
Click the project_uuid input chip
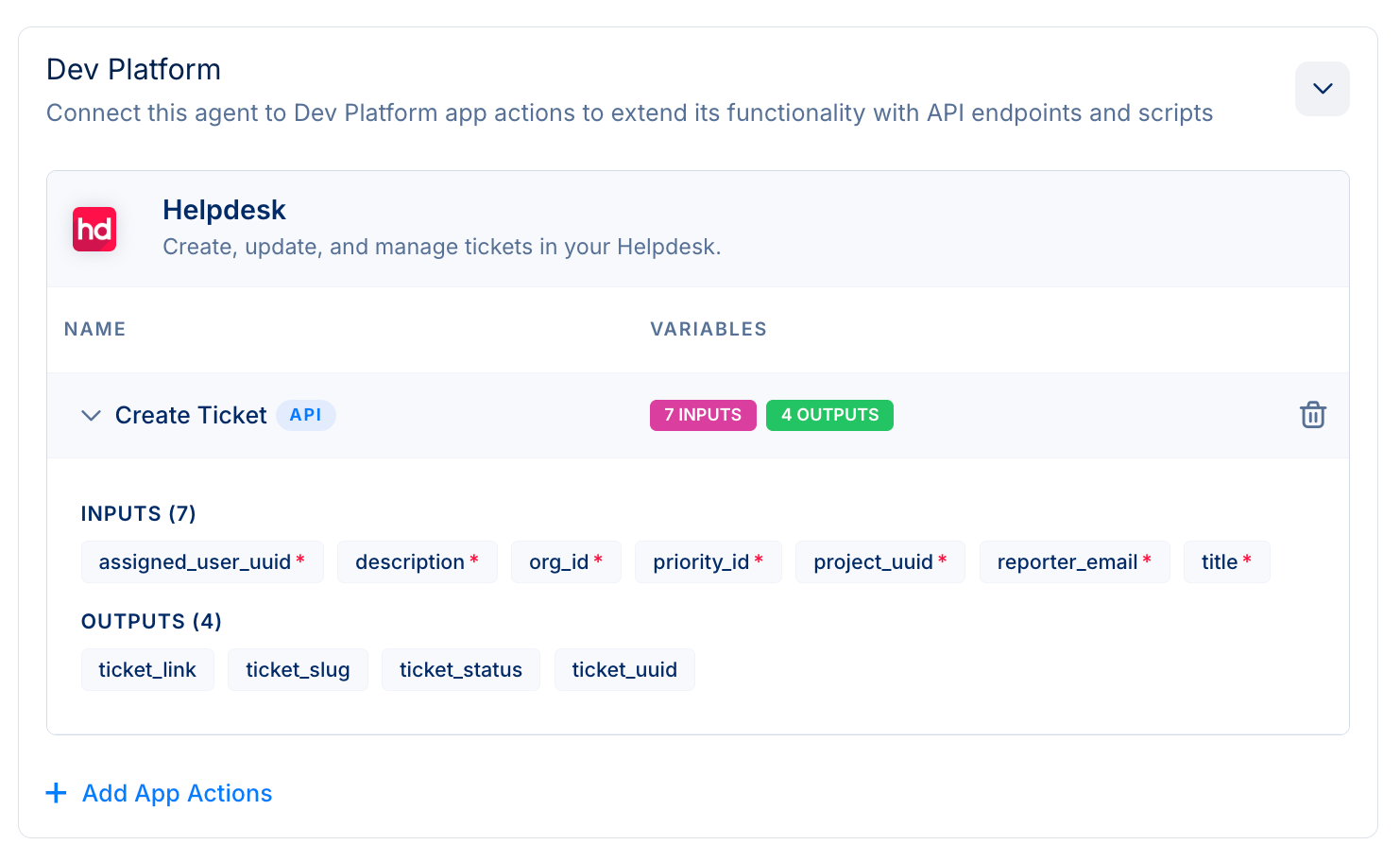[x=879, y=562]
